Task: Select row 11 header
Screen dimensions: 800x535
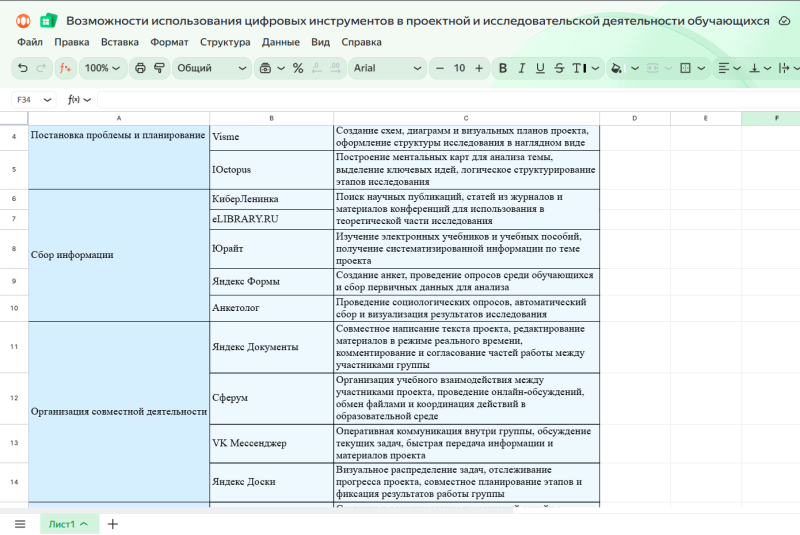Action: [14, 347]
